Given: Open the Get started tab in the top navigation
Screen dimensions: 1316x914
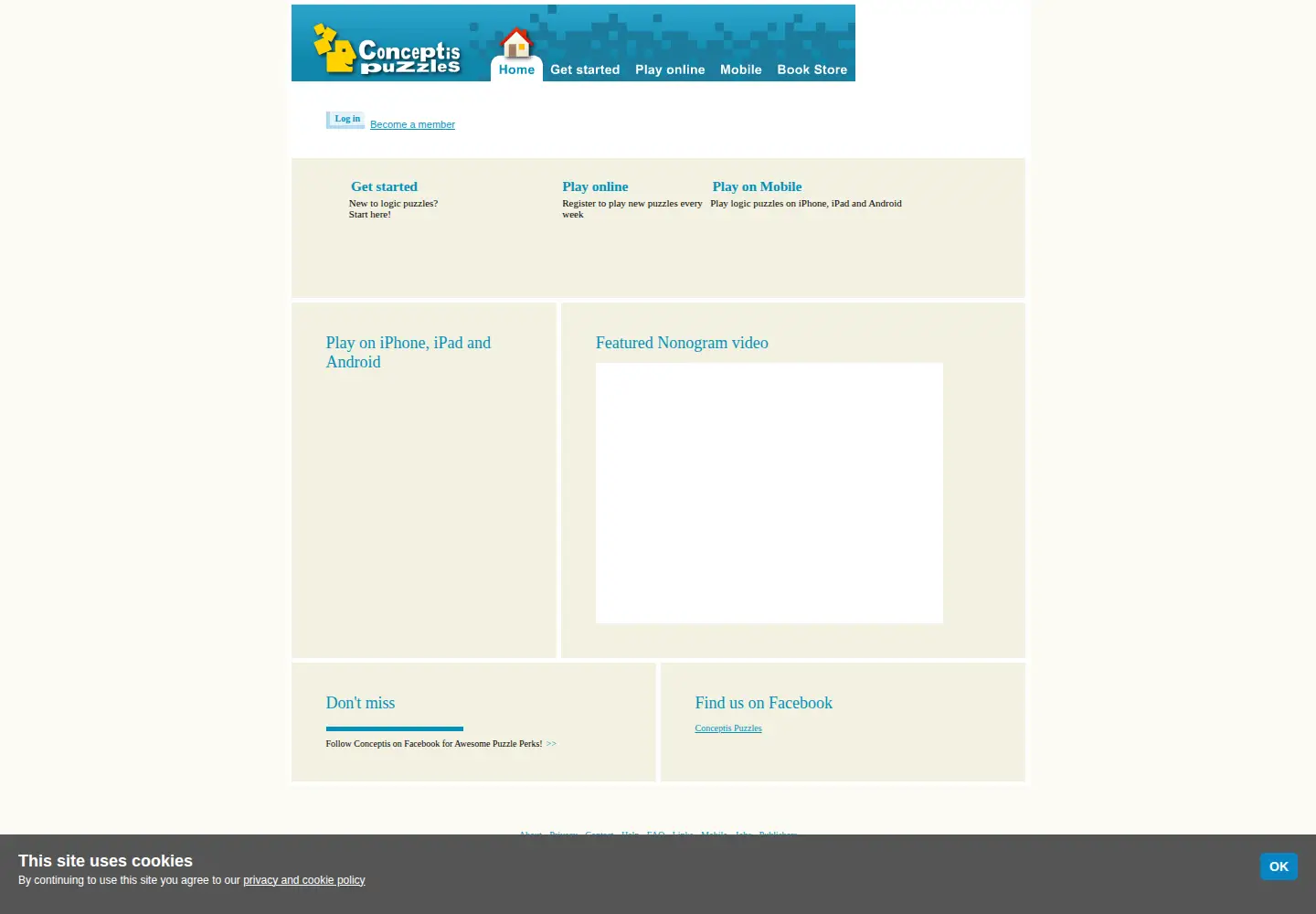Looking at the screenshot, I should point(585,69).
